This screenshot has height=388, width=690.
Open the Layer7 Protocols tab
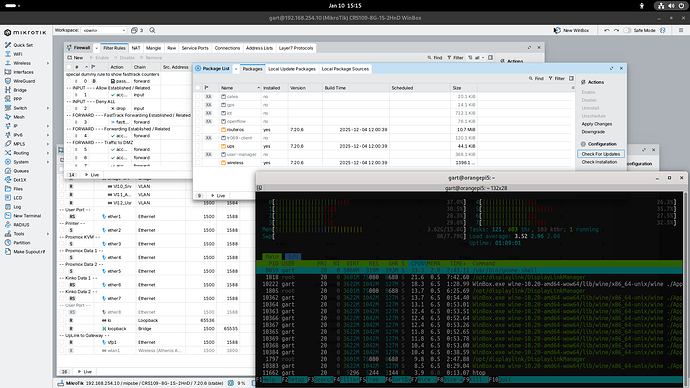click(296, 48)
